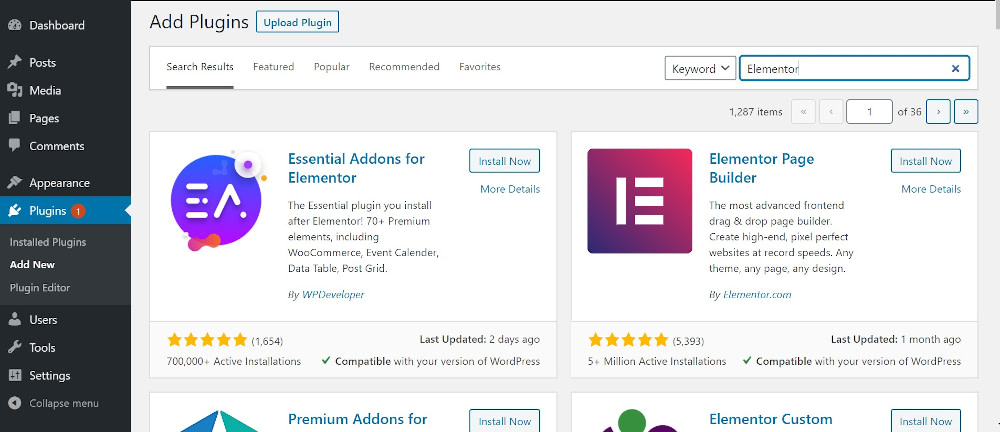Open Media library icon in sidebar

pos(14,90)
